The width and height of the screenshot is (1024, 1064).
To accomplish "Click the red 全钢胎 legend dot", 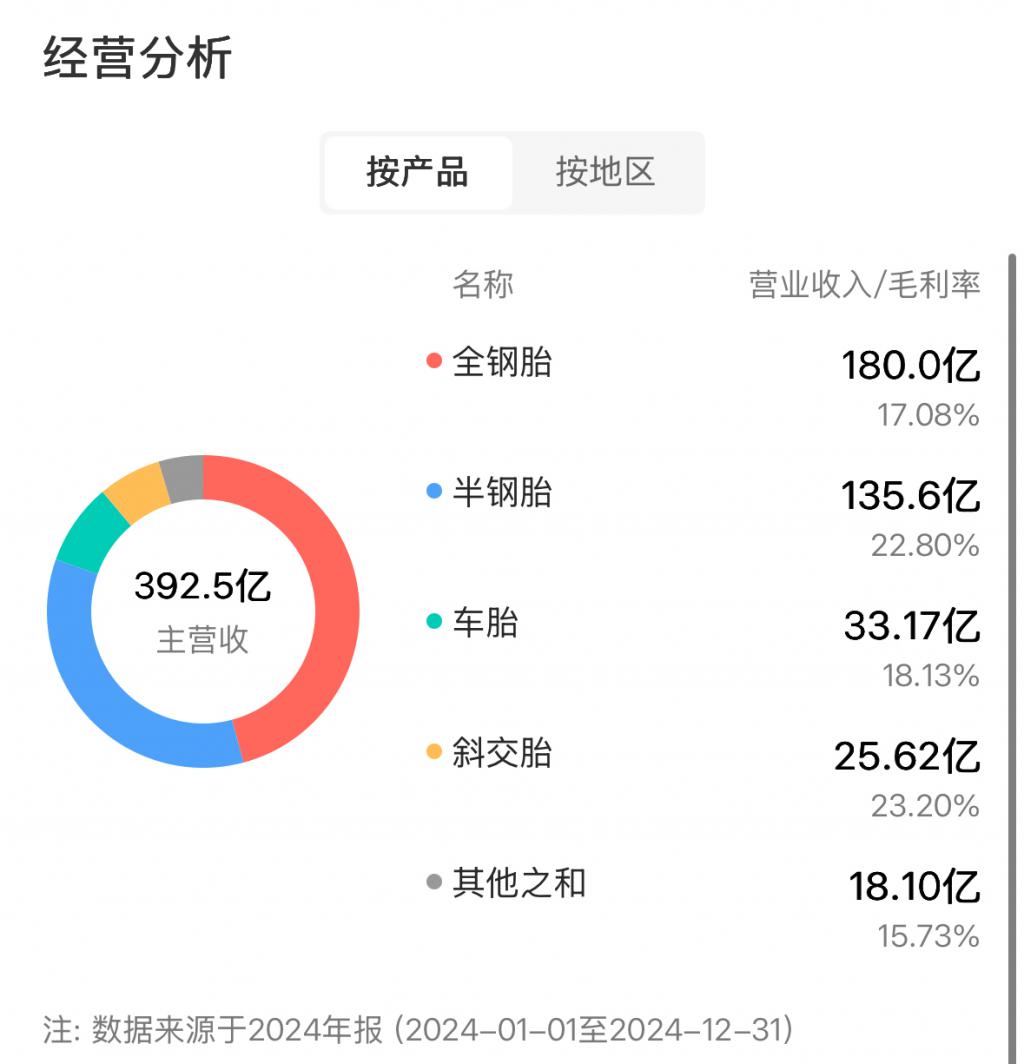I will click(x=434, y=361).
